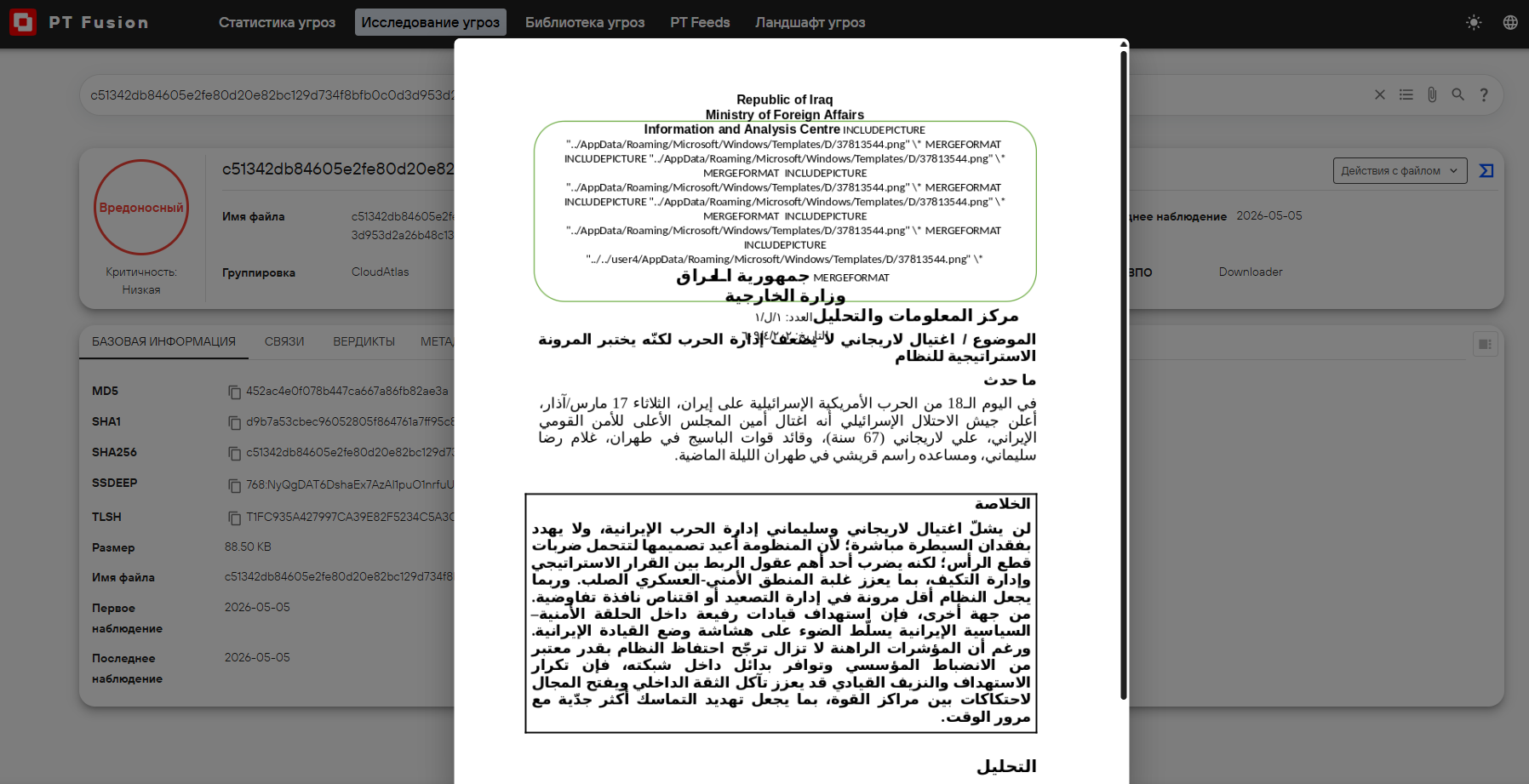The image size is (1529, 784).
Task: Open the Библиотека угроз section
Action: [x=585, y=22]
